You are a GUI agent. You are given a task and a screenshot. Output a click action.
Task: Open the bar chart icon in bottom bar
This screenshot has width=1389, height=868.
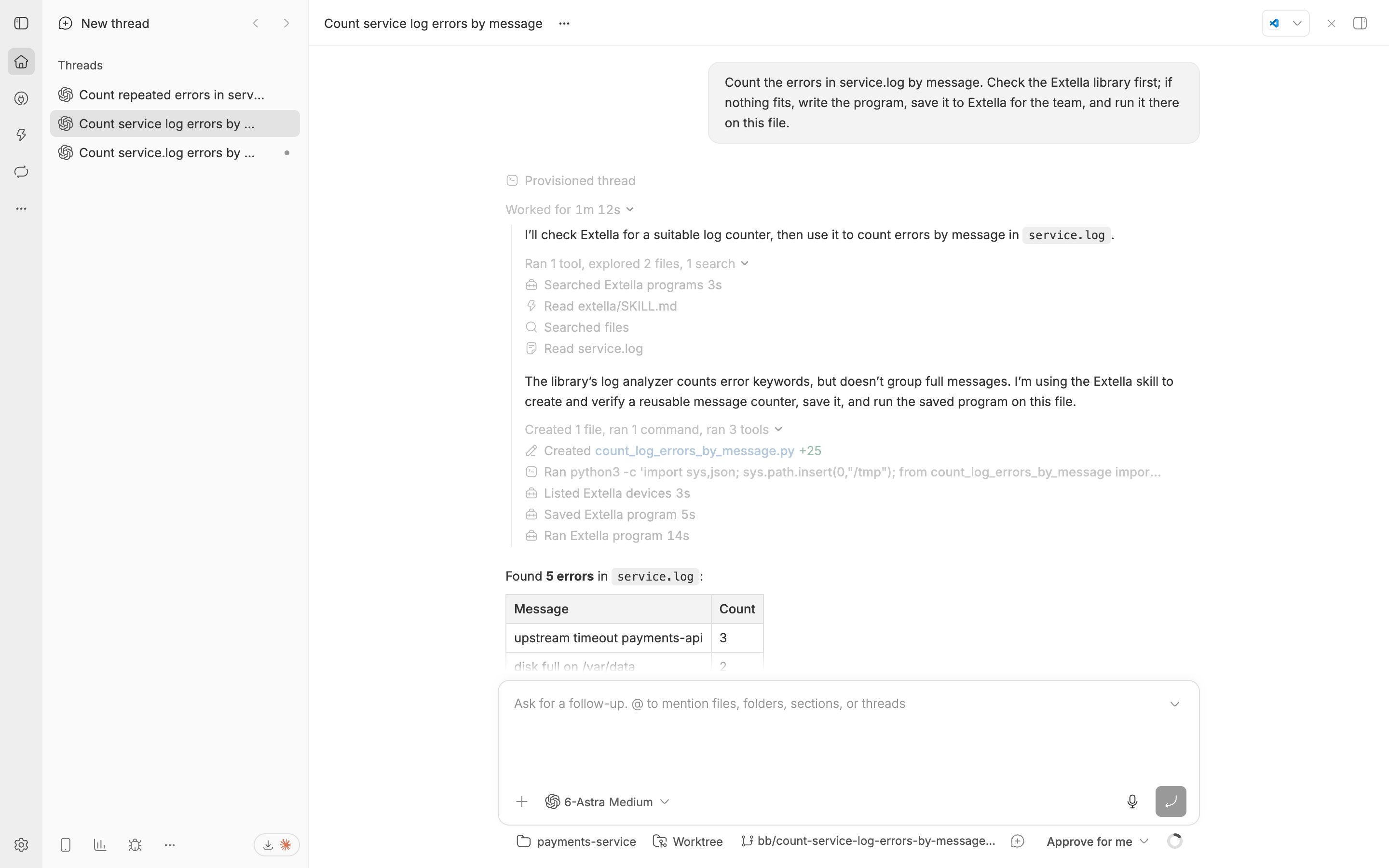(100, 845)
